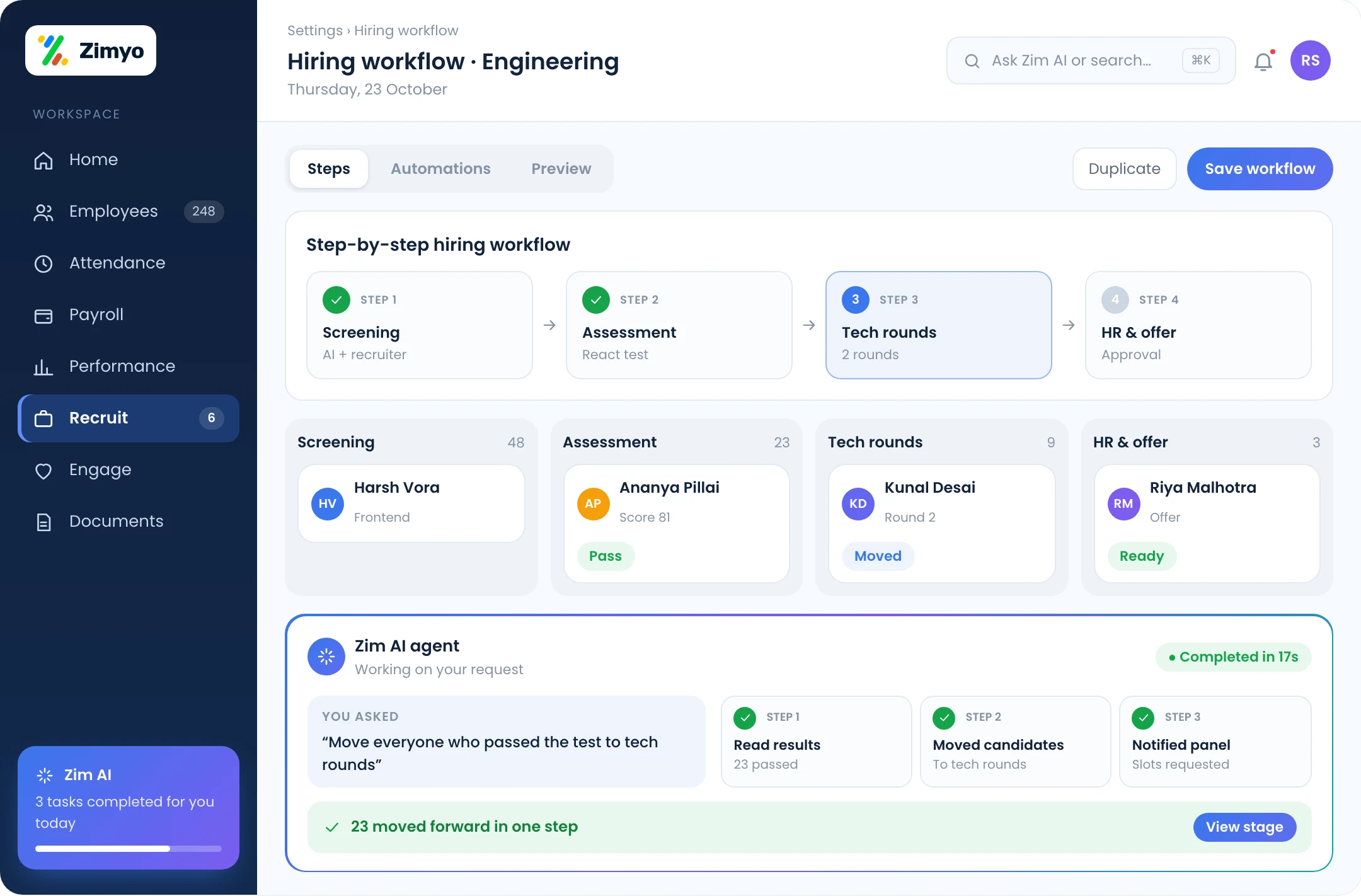Select the Step 4 HR & offer card

pos(1198,325)
